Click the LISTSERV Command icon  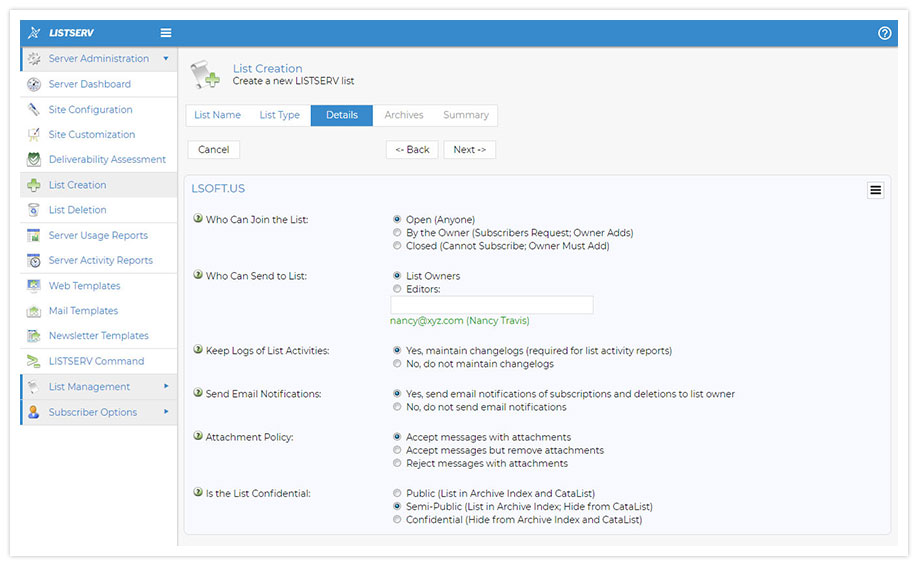click(34, 361)
